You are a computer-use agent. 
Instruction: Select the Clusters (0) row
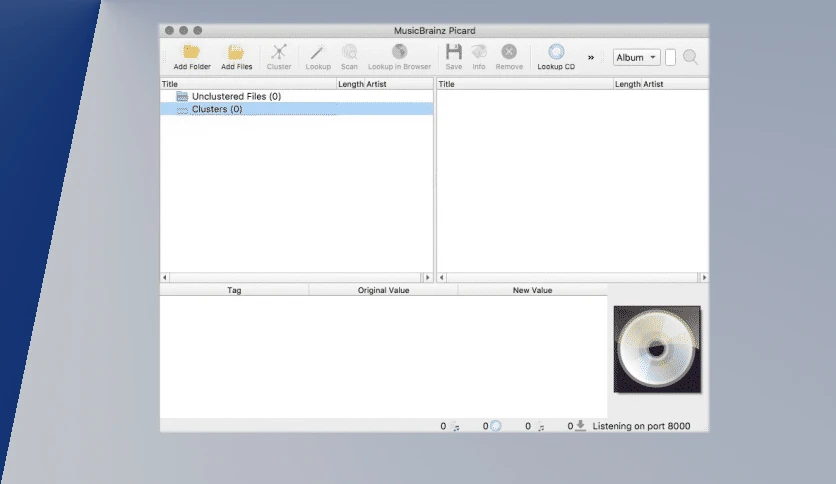(296, 109)
